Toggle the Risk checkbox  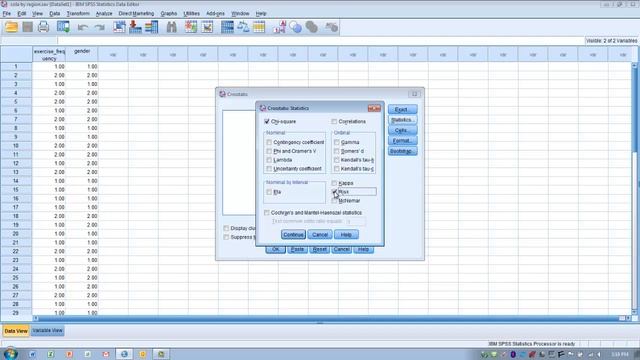pyautogui.click(x=334, y=191)
